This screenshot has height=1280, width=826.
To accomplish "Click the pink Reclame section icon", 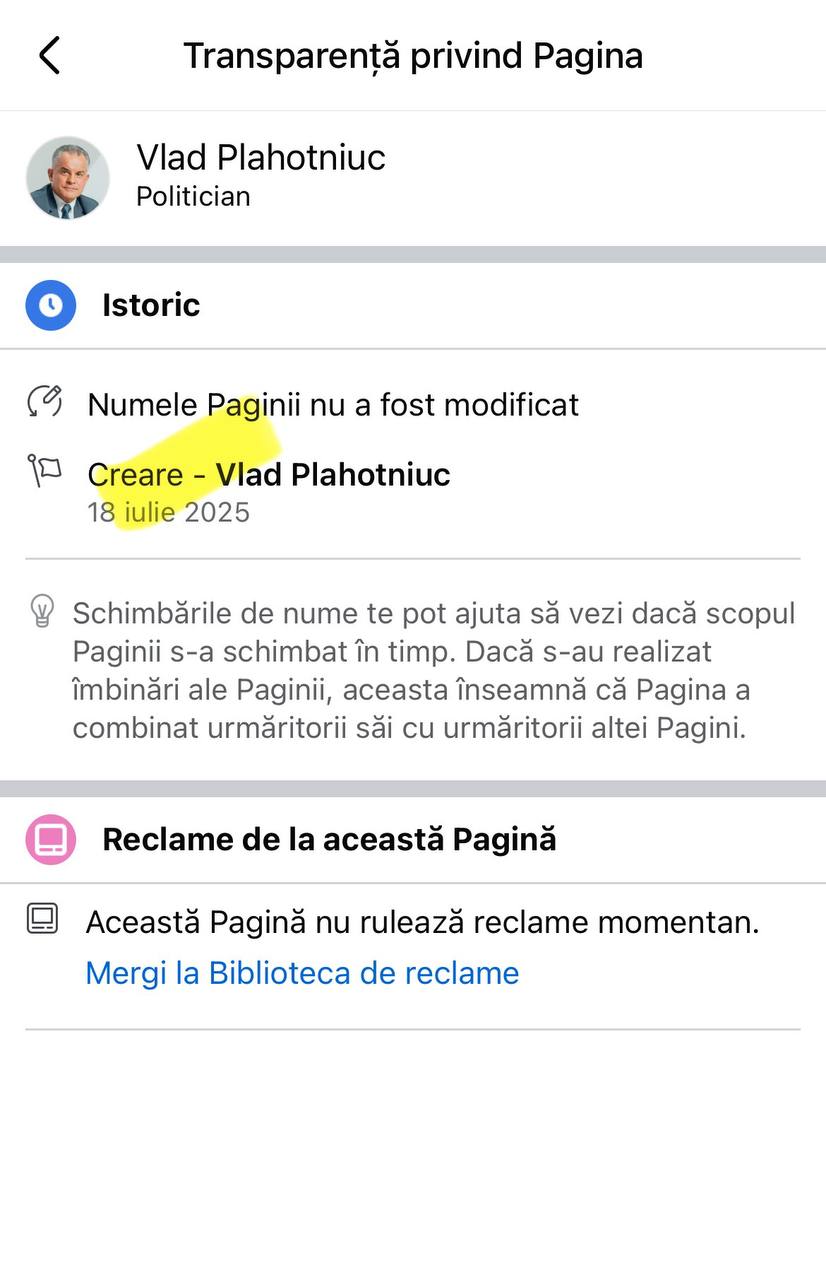I will [x=51, y=838].
